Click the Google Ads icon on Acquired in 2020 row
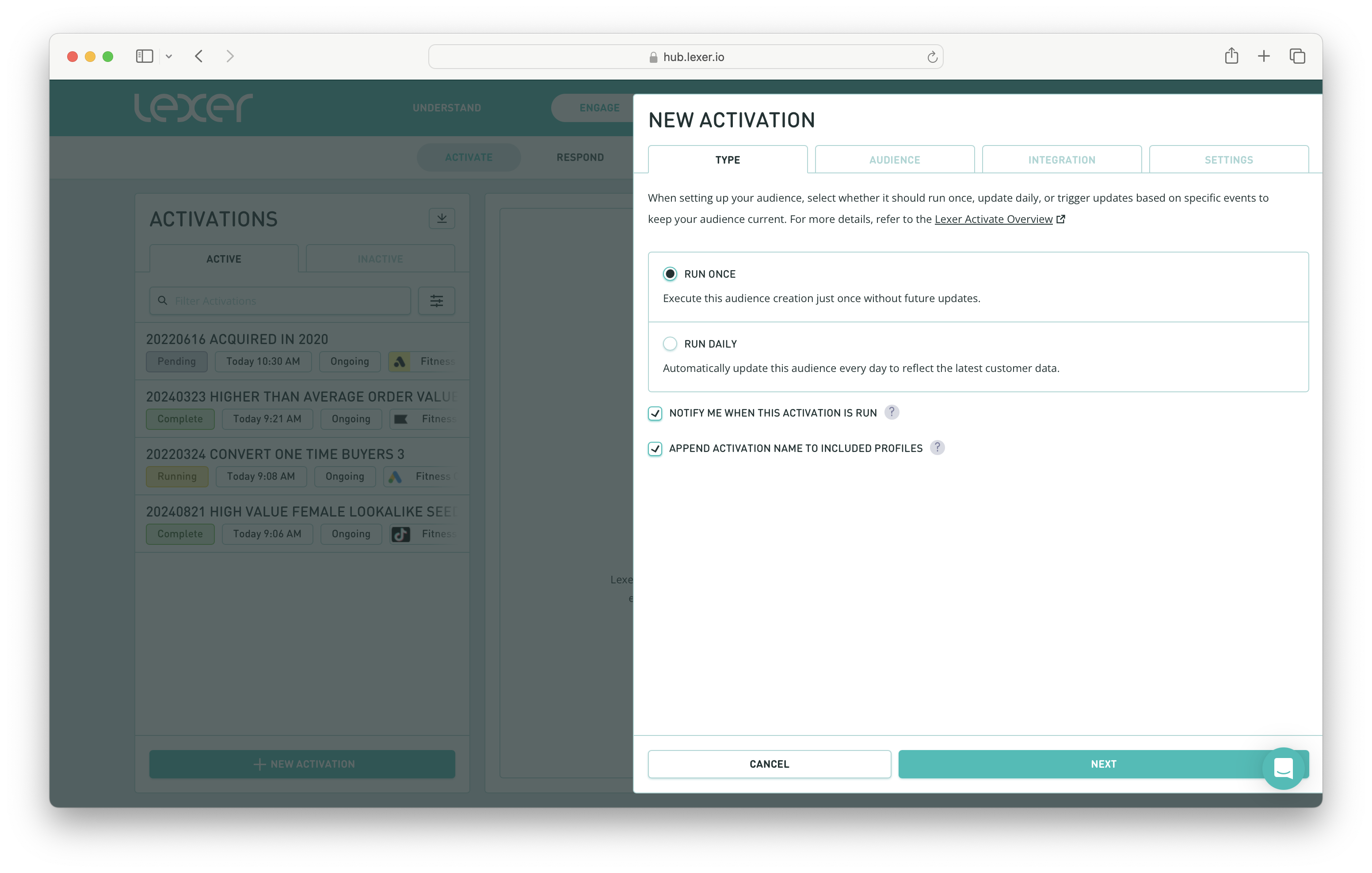This screenshot has height=873, width=1372. coord(399,361)
